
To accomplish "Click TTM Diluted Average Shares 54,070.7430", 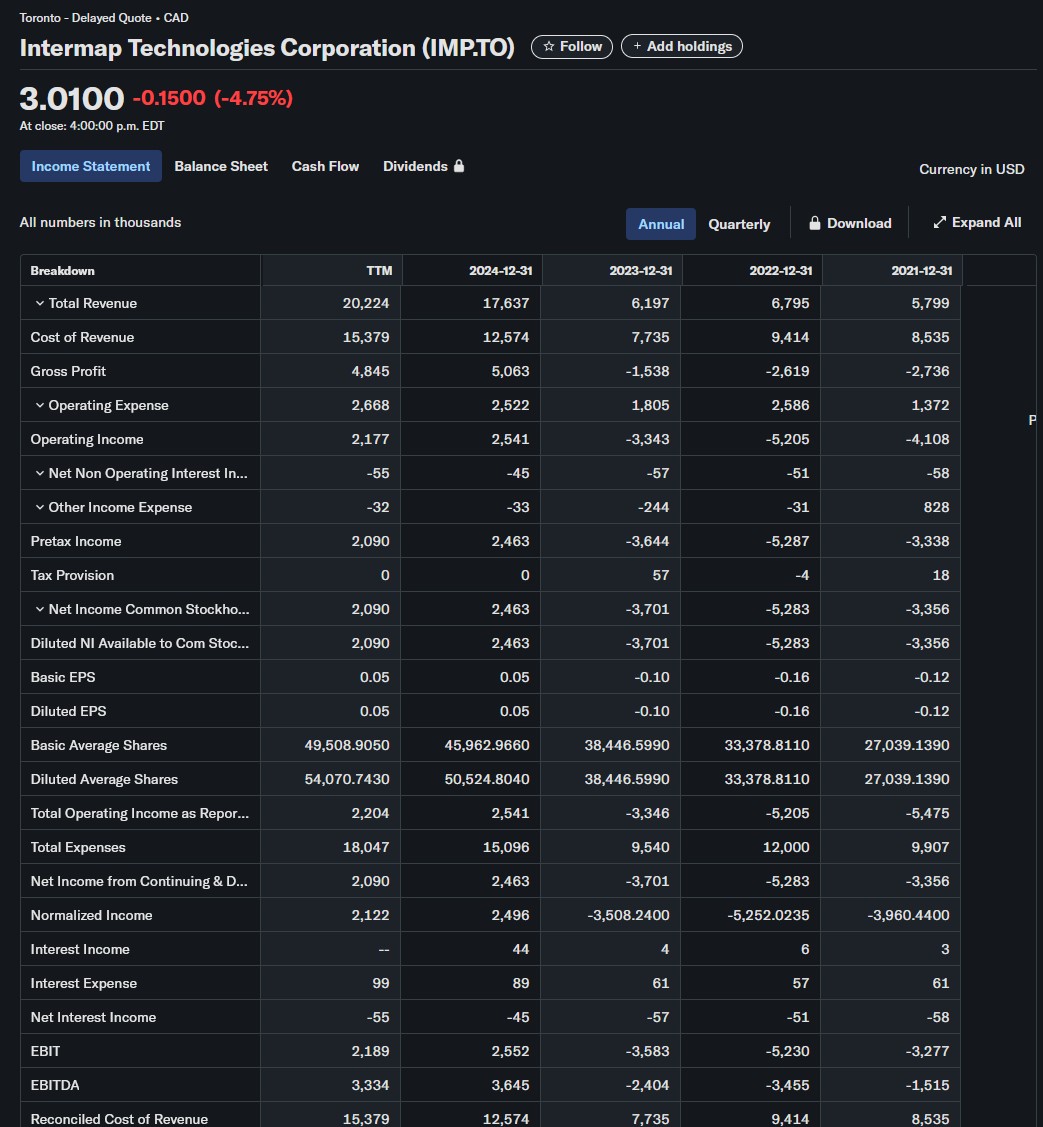I will (346, 779).
